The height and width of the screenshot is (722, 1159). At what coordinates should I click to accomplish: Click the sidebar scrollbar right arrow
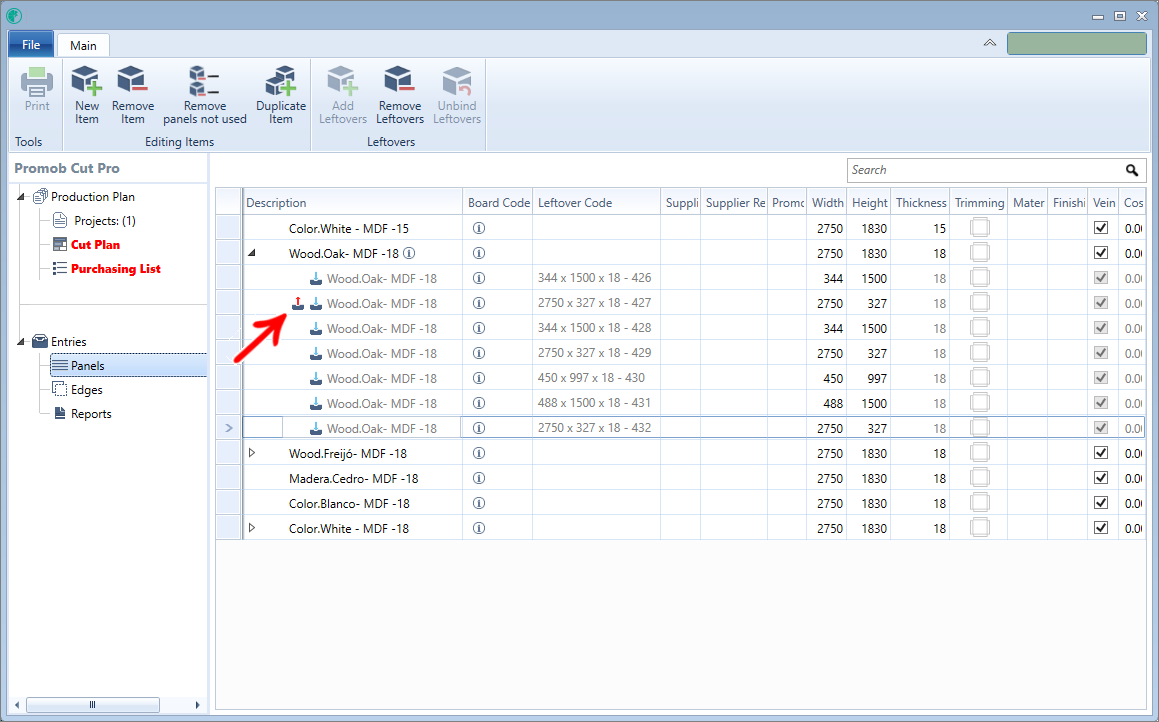coord(197,705)
